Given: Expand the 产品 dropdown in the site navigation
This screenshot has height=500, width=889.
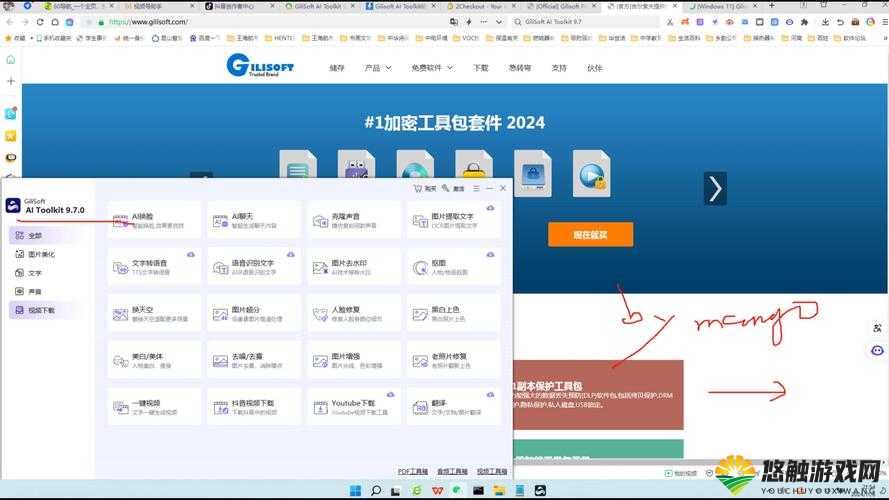Looking at the screenshot, I should pos(378,68).
